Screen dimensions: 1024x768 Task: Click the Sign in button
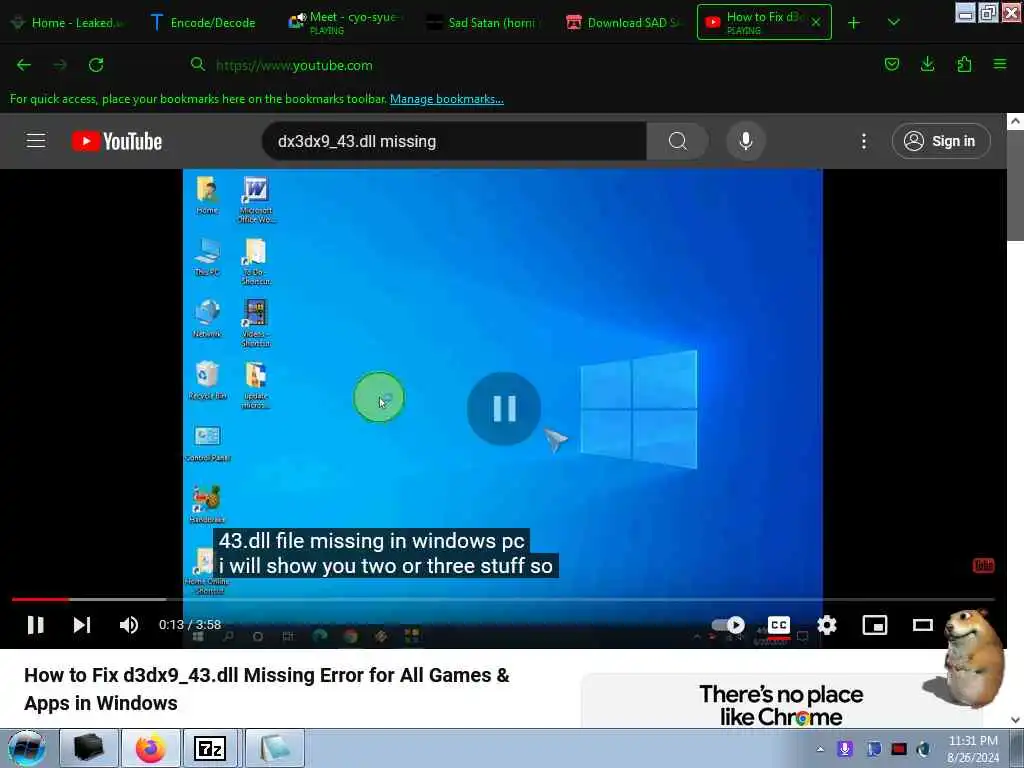tap(941, 141)
